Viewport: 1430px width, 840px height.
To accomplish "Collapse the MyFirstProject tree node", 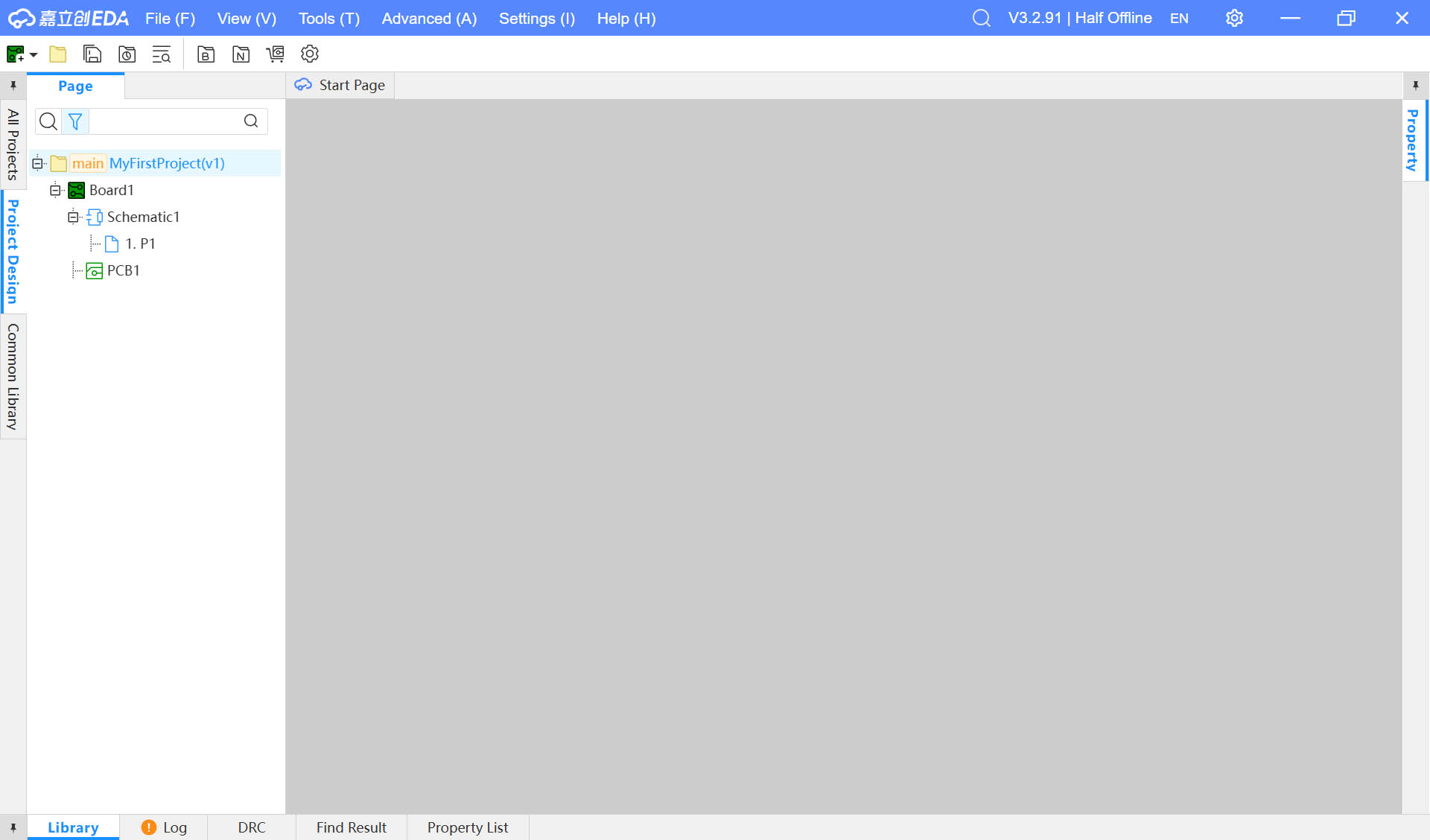I will (x=38, y=163).
